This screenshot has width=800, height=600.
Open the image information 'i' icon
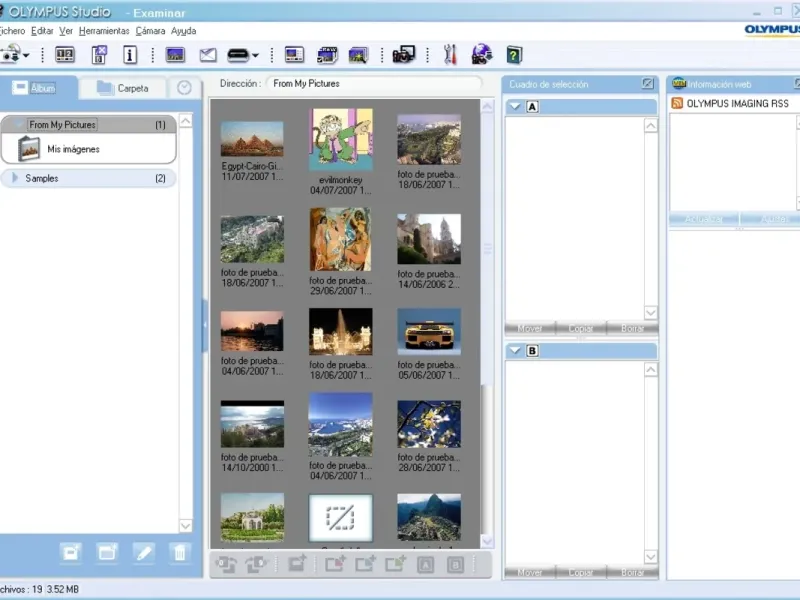[x=130, y=55]
